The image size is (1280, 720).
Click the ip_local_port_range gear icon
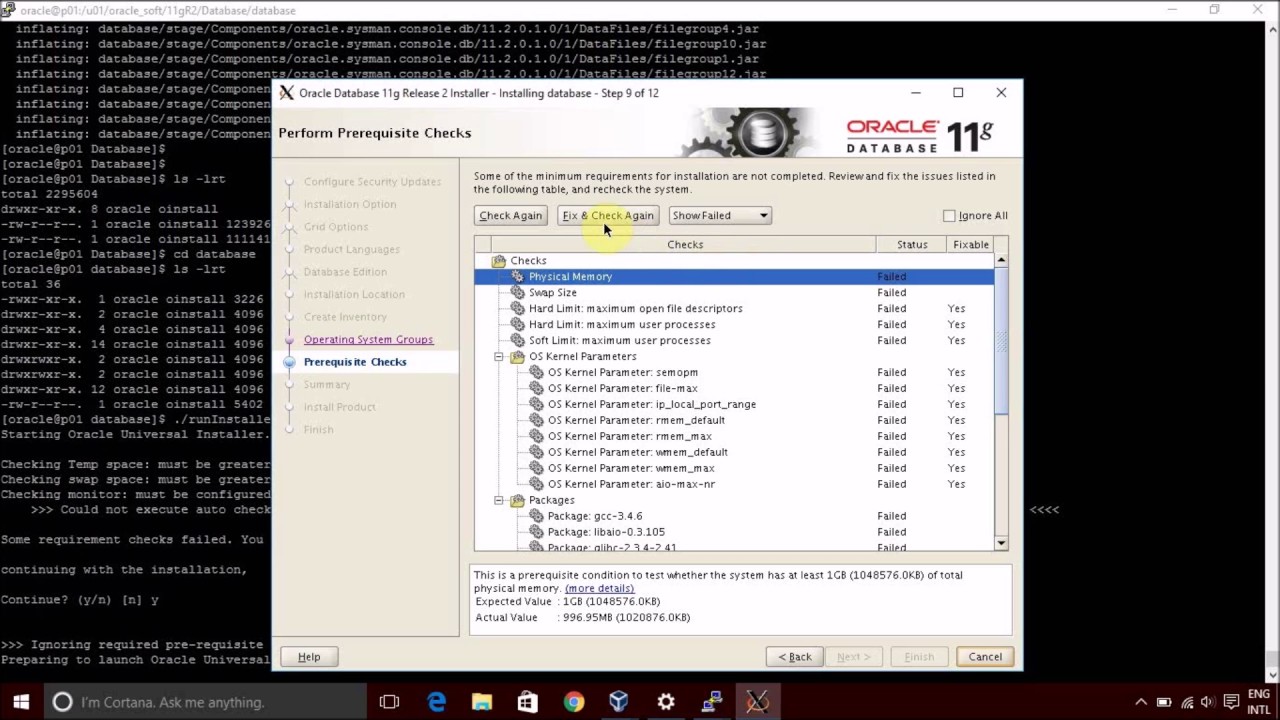[536, 404]
